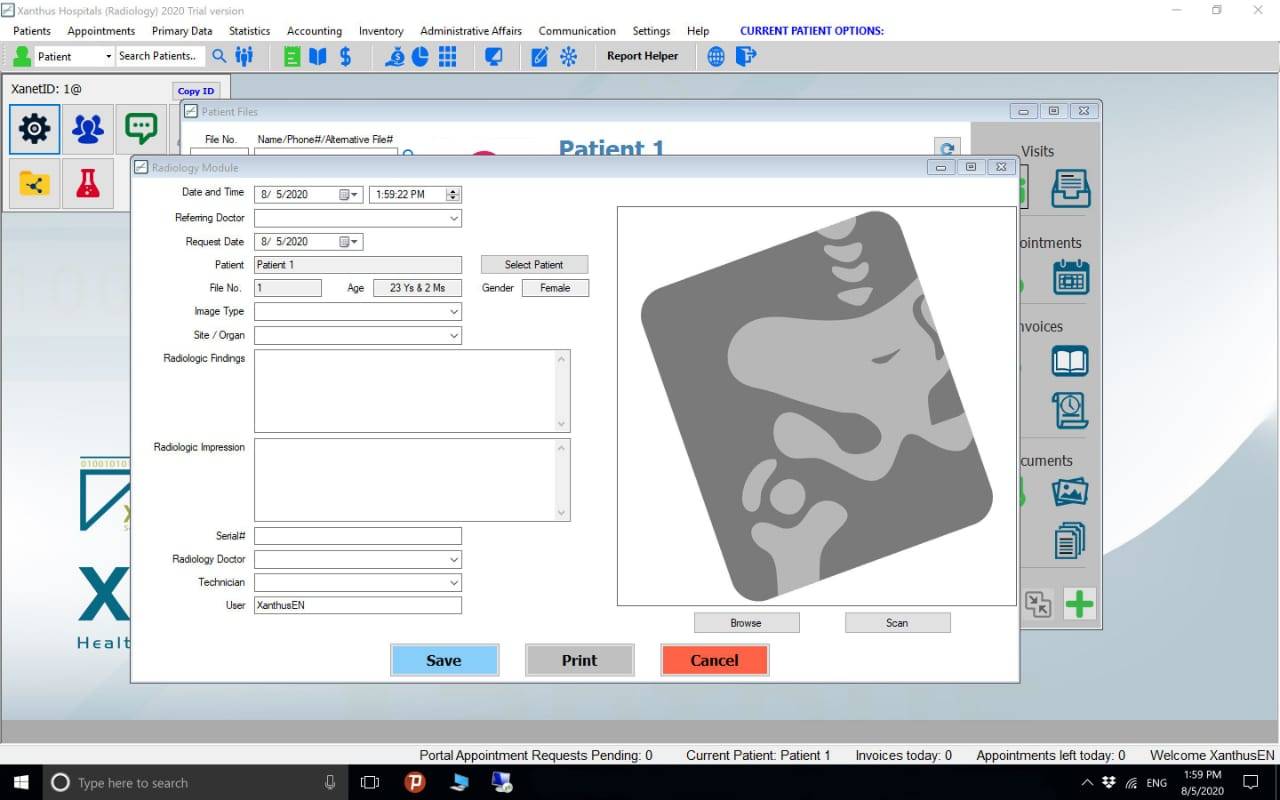The width and height of the screenshot is (1280, 800).
Task: Click the yellow shared folder icon
Action: tap(34, 184)
